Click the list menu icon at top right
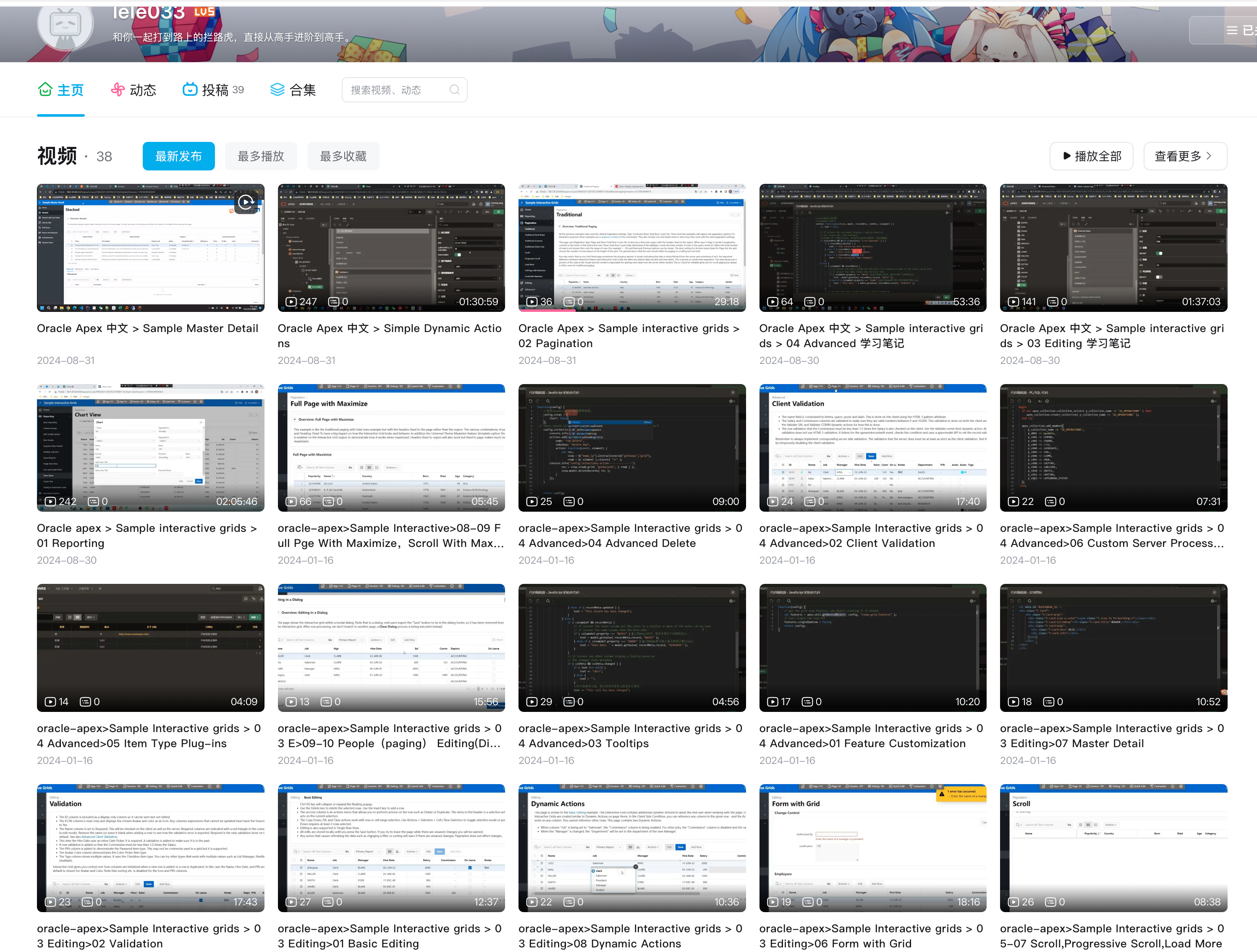Image resolution: width=1257 pixels, height=952 pixels. tap(1231, 31)
